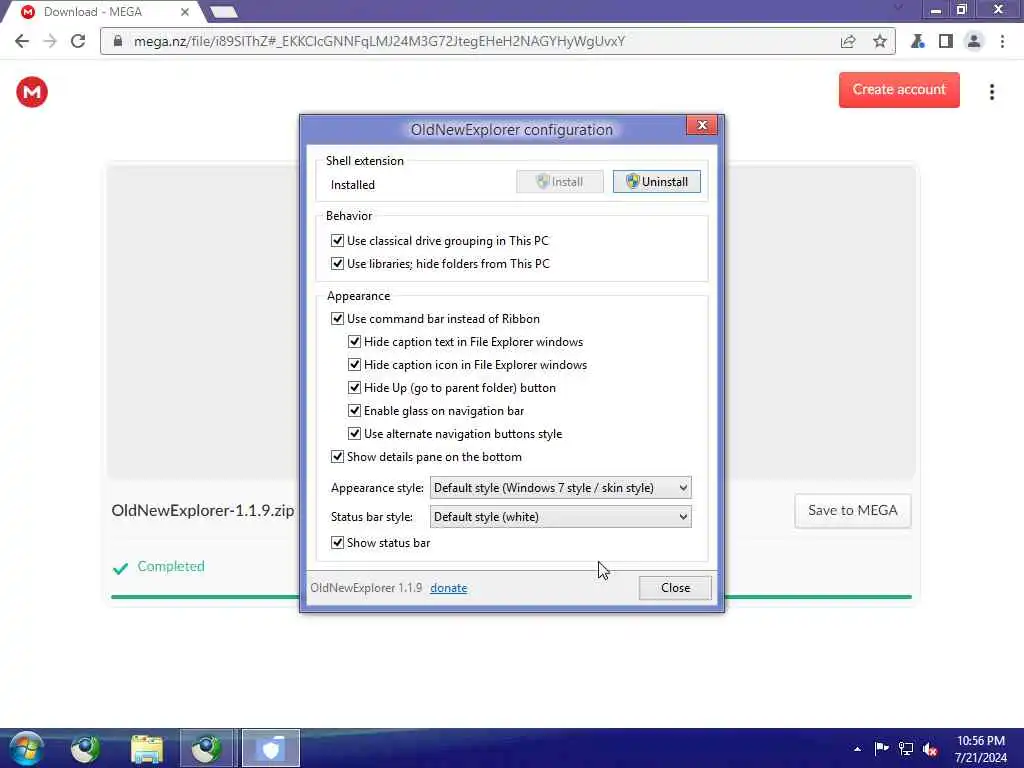Click the Uninstall shell extension button
This screenshot has width=1024, height=768.
656,182
